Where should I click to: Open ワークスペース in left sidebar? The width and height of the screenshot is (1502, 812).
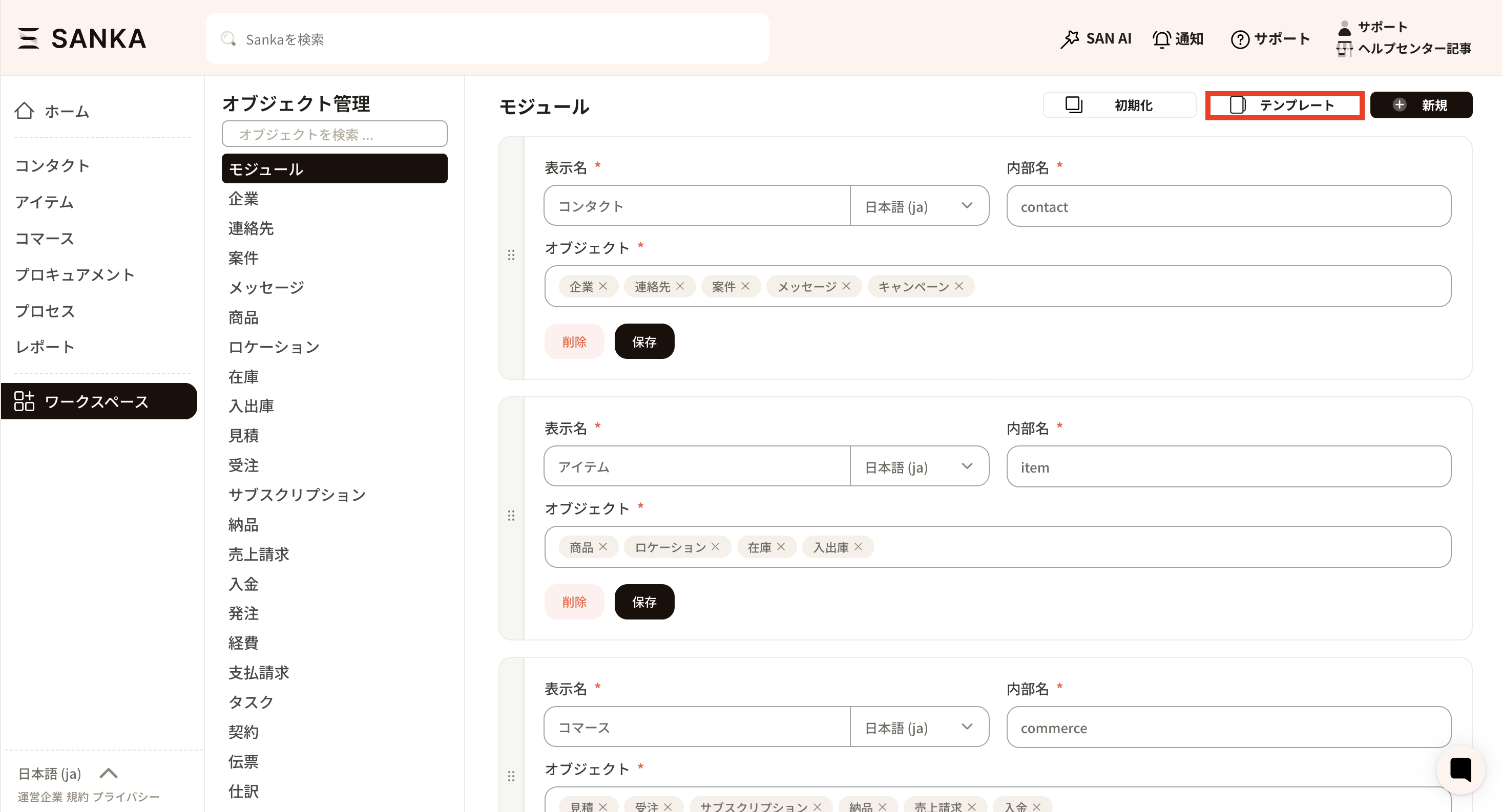(99, 401)
